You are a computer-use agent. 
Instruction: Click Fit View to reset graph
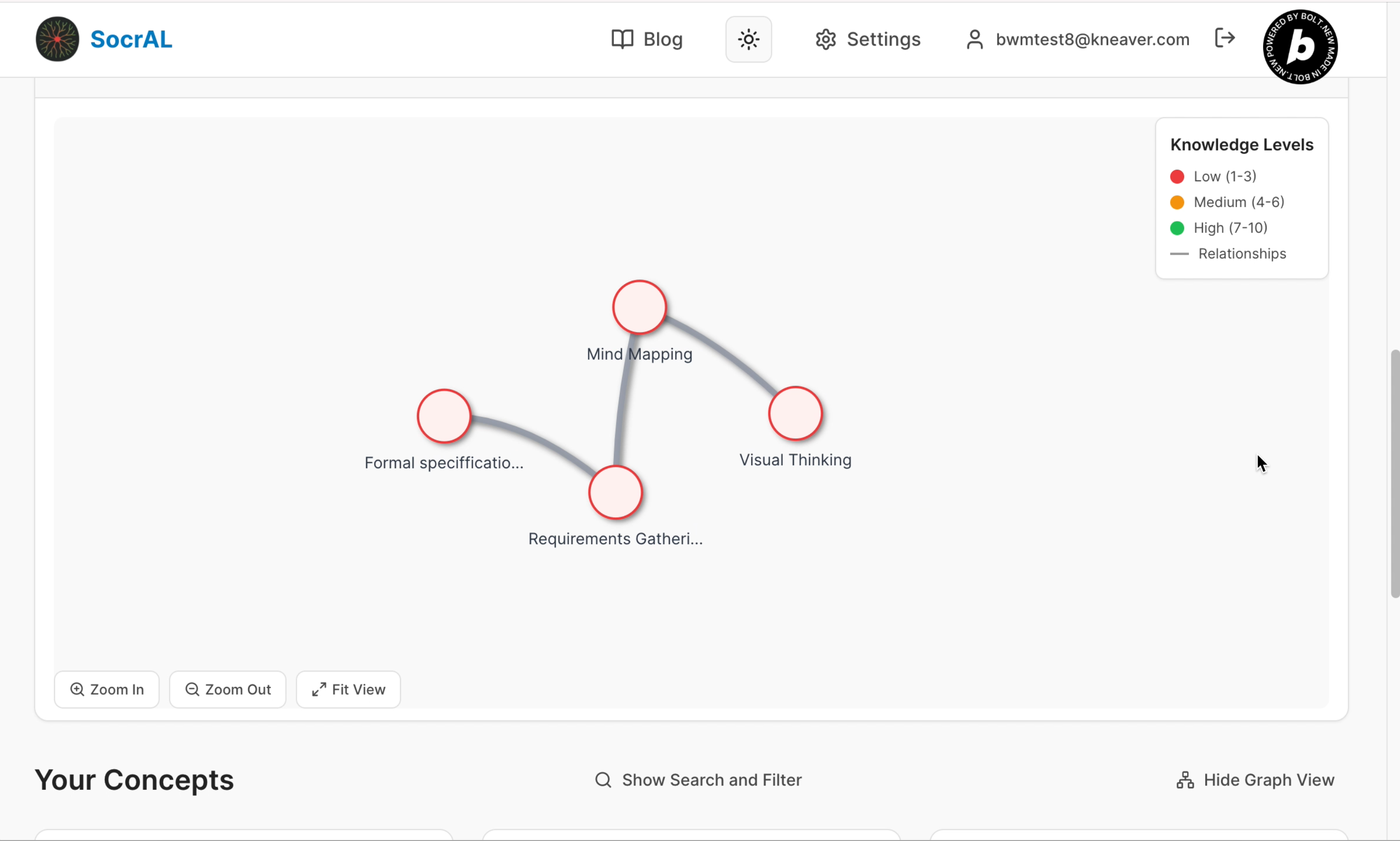(348, 689)
